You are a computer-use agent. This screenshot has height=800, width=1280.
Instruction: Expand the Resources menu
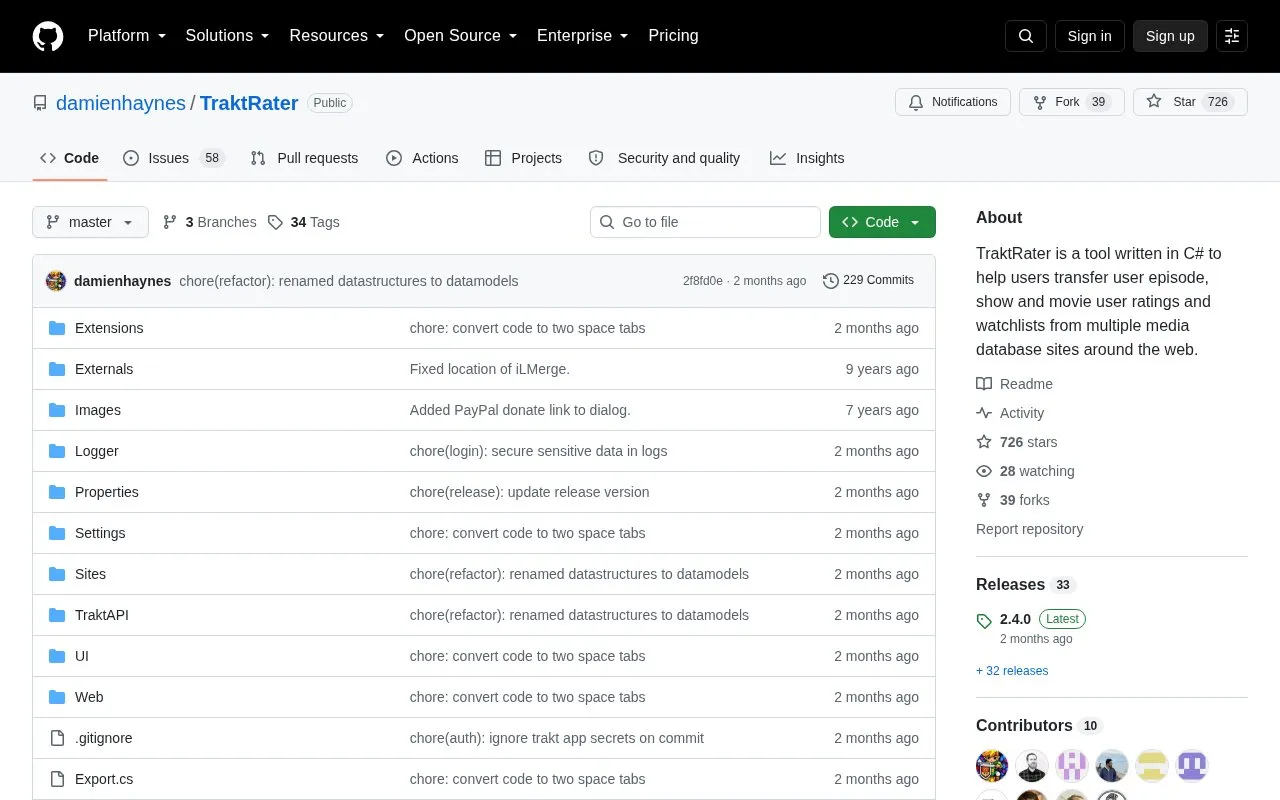(337, 36)
